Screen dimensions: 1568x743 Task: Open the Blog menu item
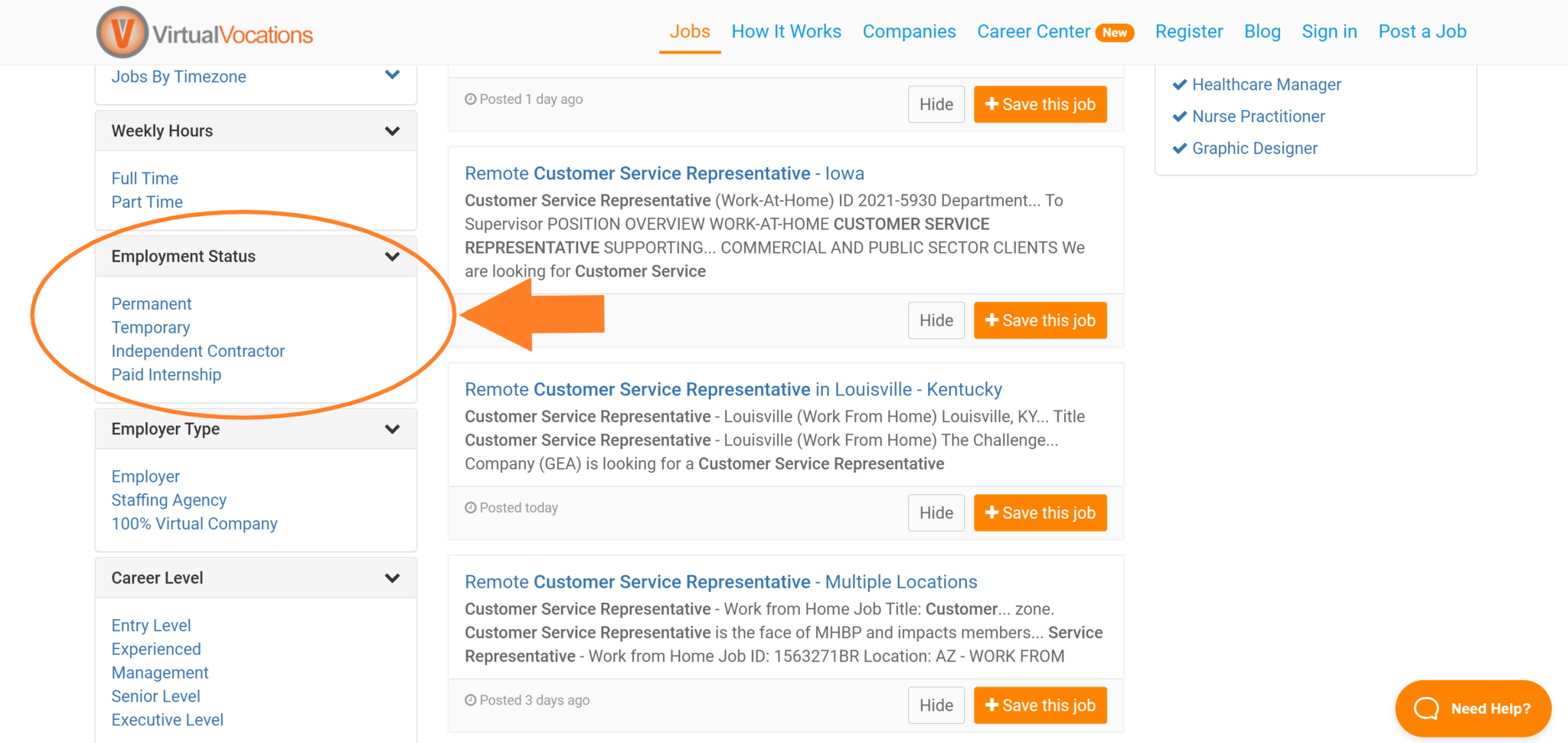click(1262, 31)
